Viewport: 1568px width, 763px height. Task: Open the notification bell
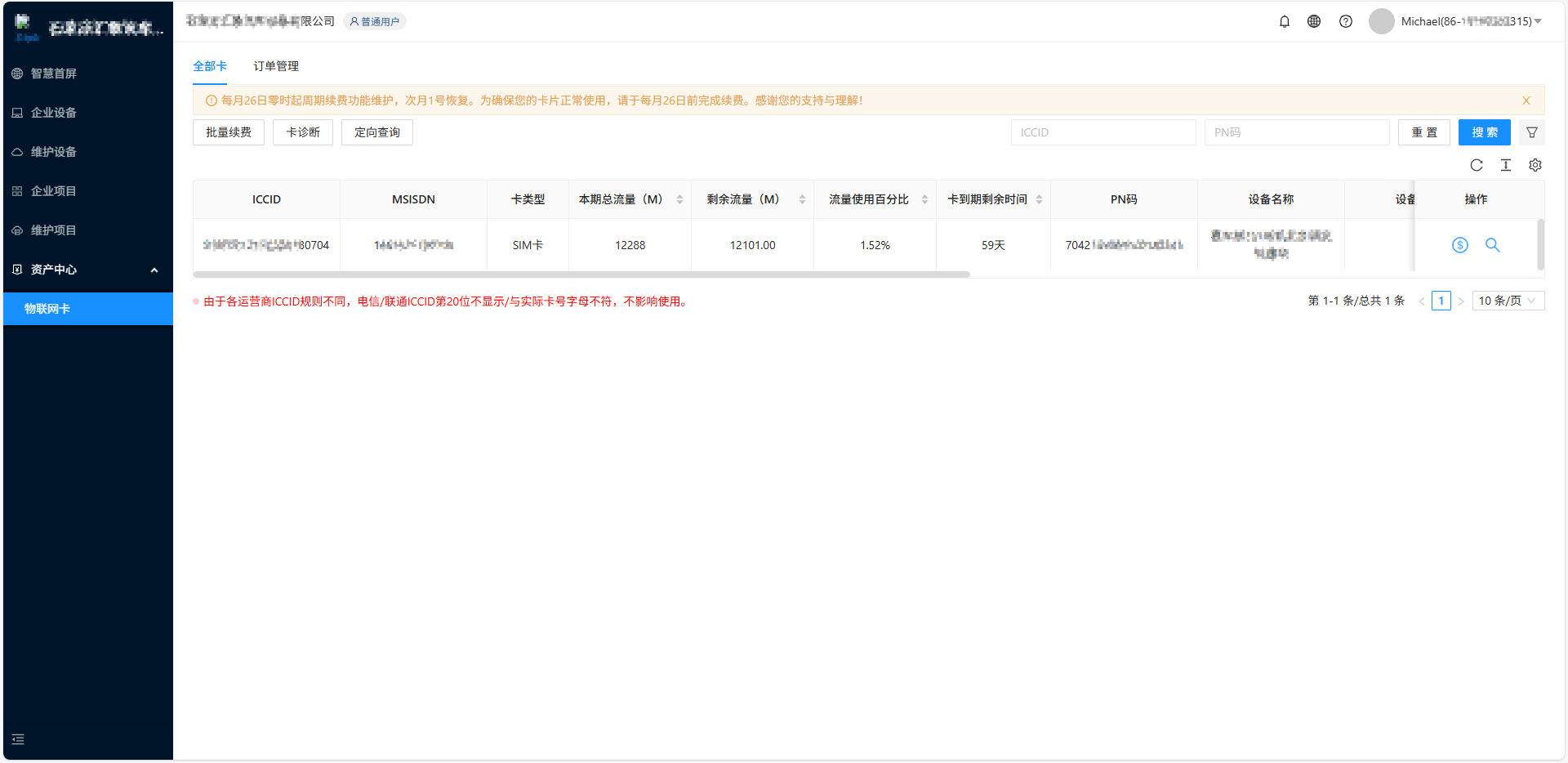point(1285,21)
